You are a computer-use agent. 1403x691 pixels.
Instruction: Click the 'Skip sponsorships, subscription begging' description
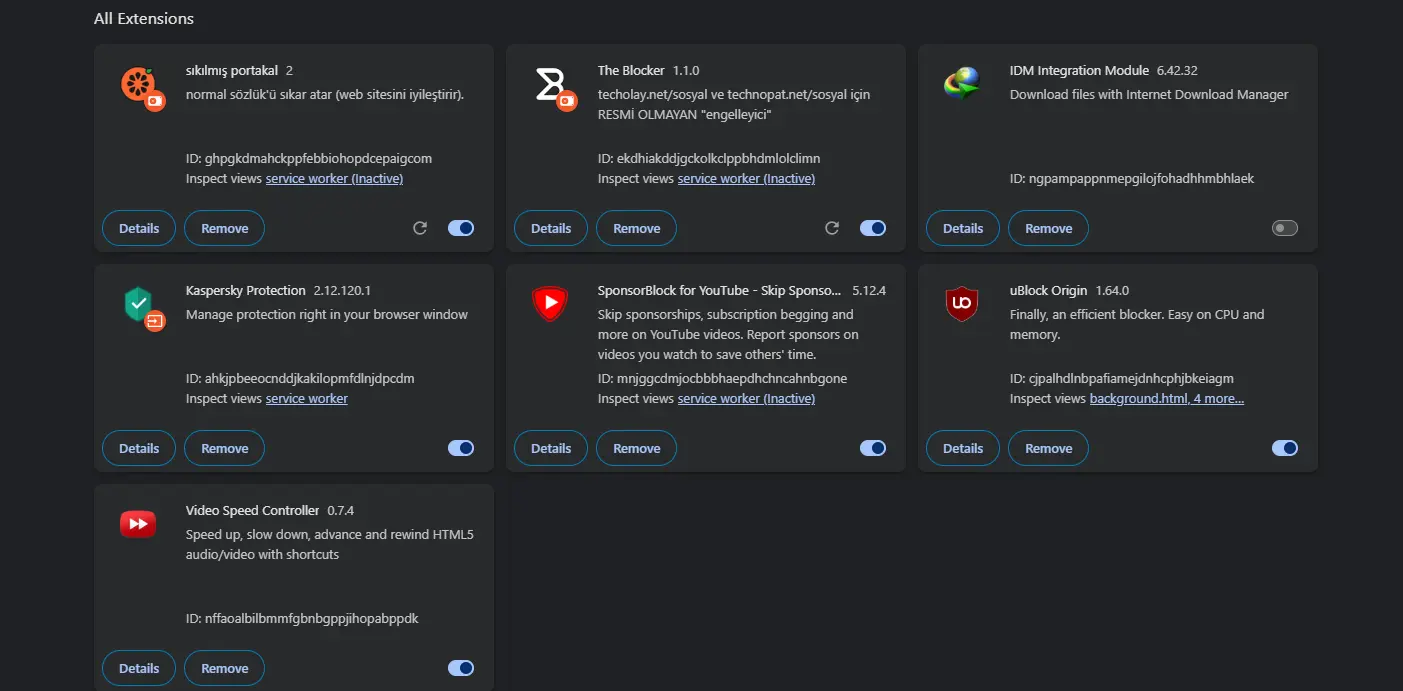pos(728,335)
